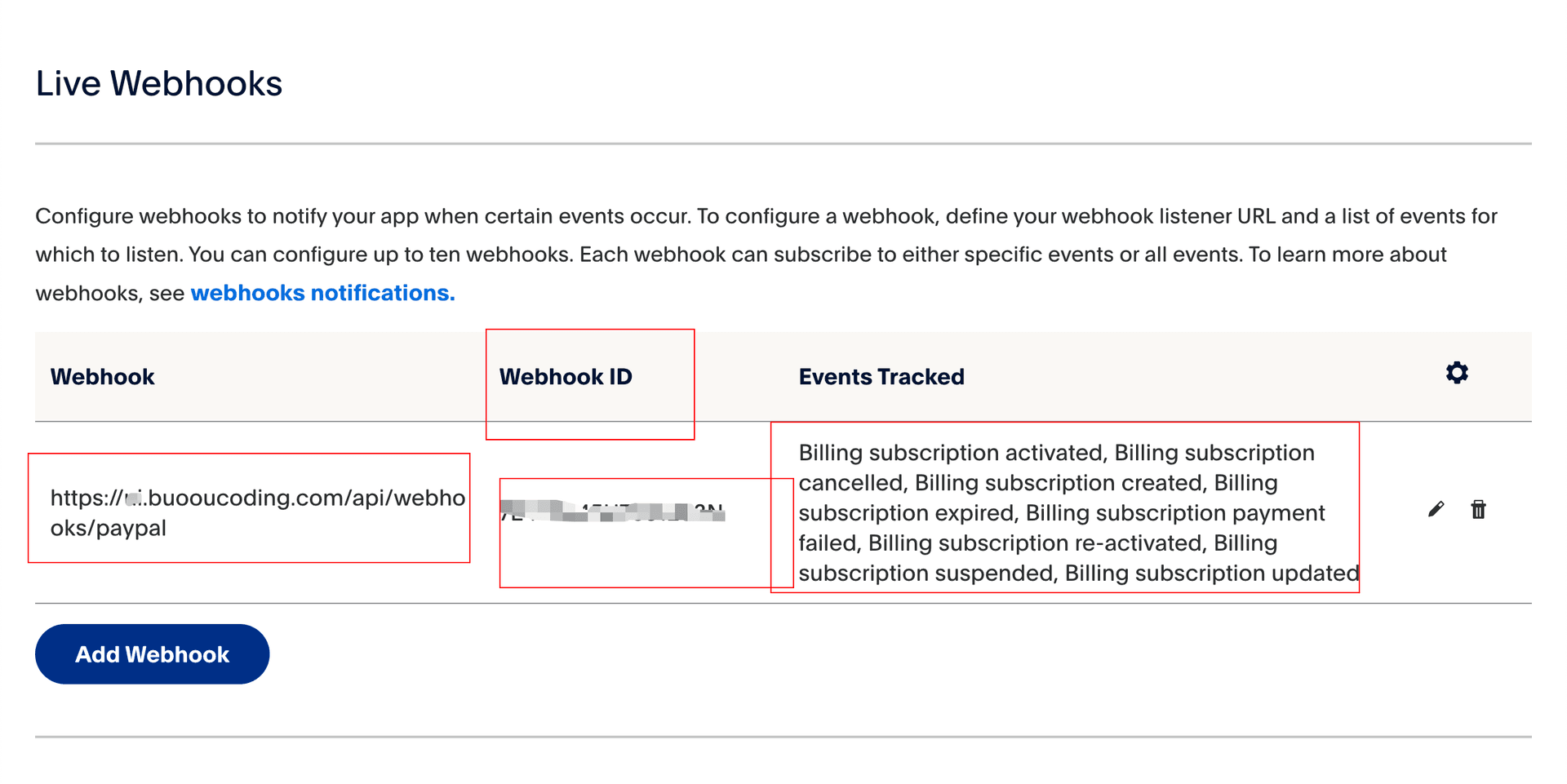Open the webhook table settings gear
This screenshot has height=784, width=1567.
pyautogui.click(x=1457, y=373)
